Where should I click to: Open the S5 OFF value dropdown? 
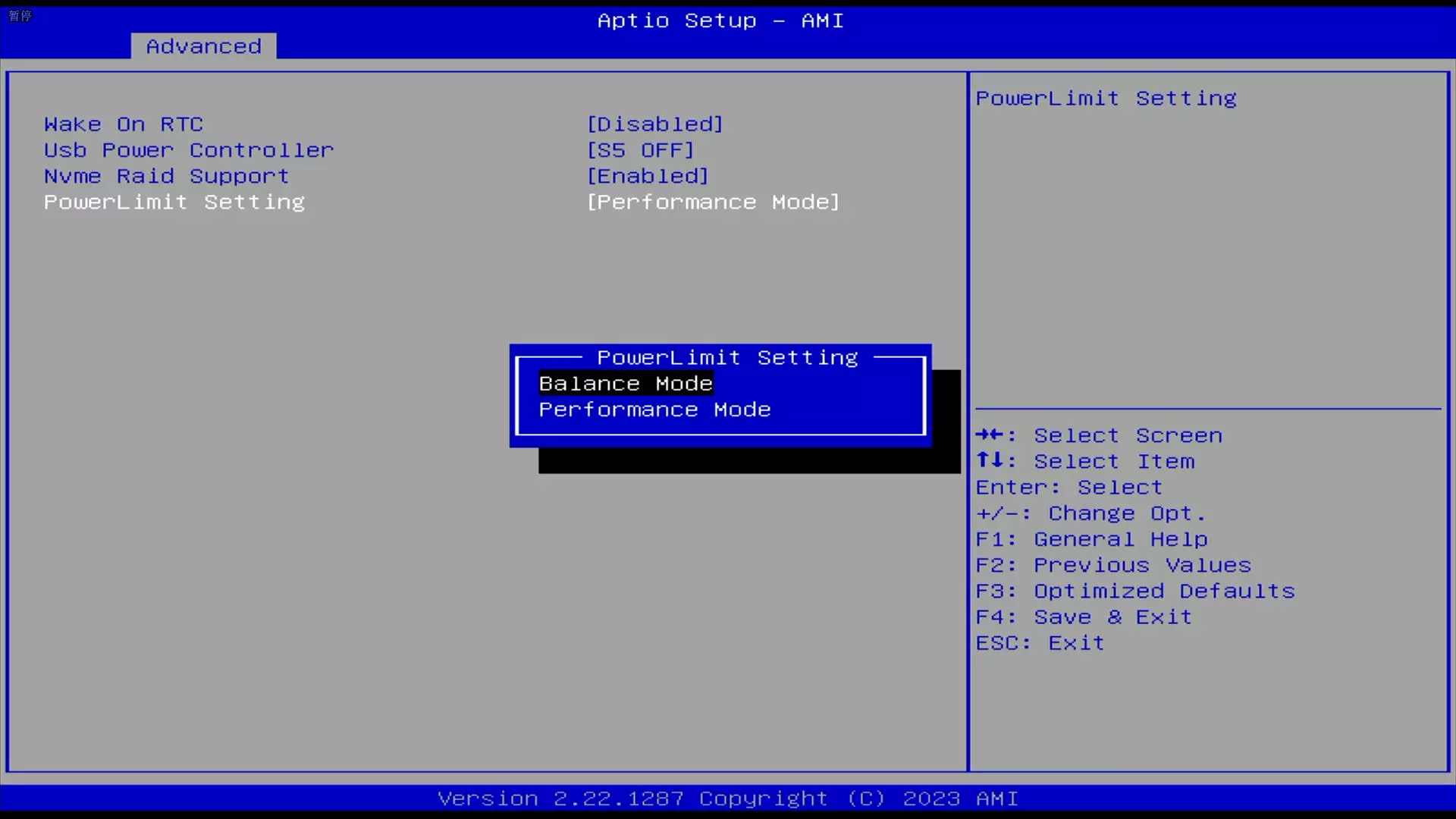point(641,150)
